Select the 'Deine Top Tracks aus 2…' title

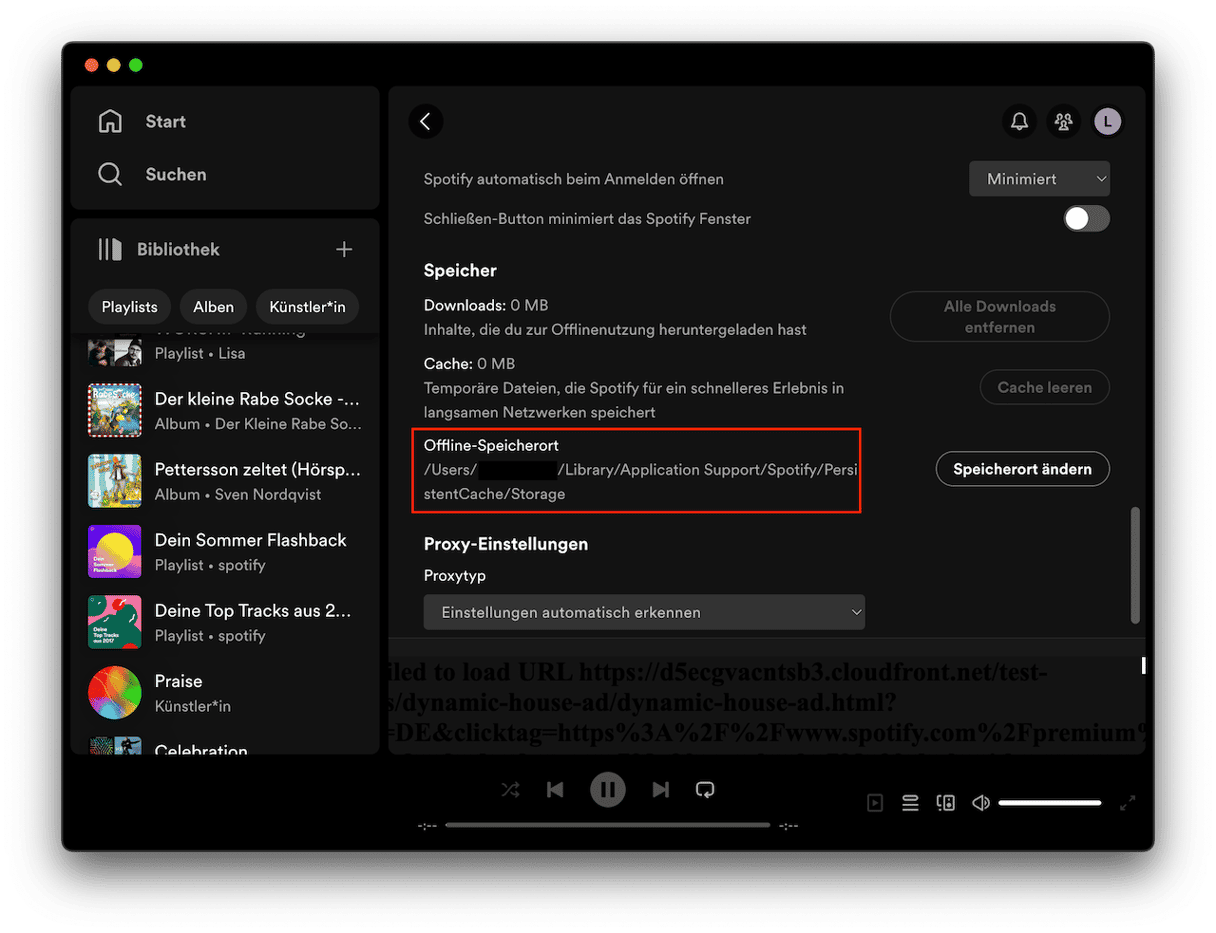(x=252, y=610)
